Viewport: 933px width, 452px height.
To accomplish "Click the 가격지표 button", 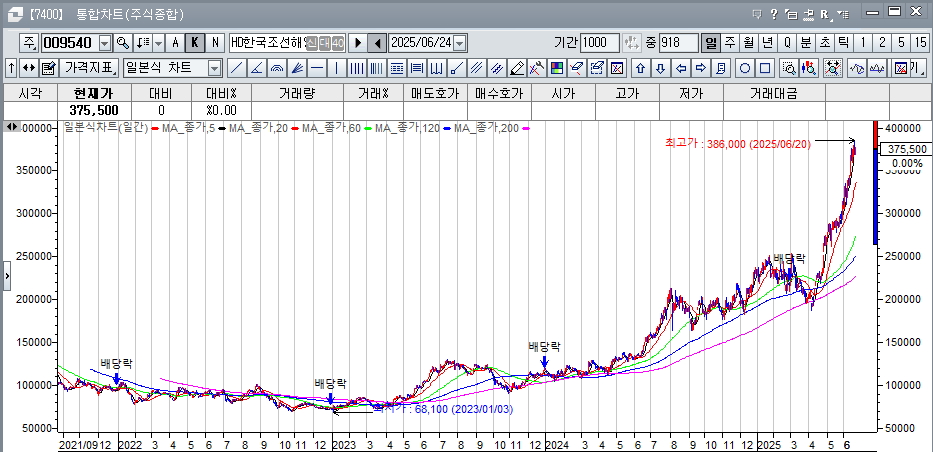I will click(90, 68).
